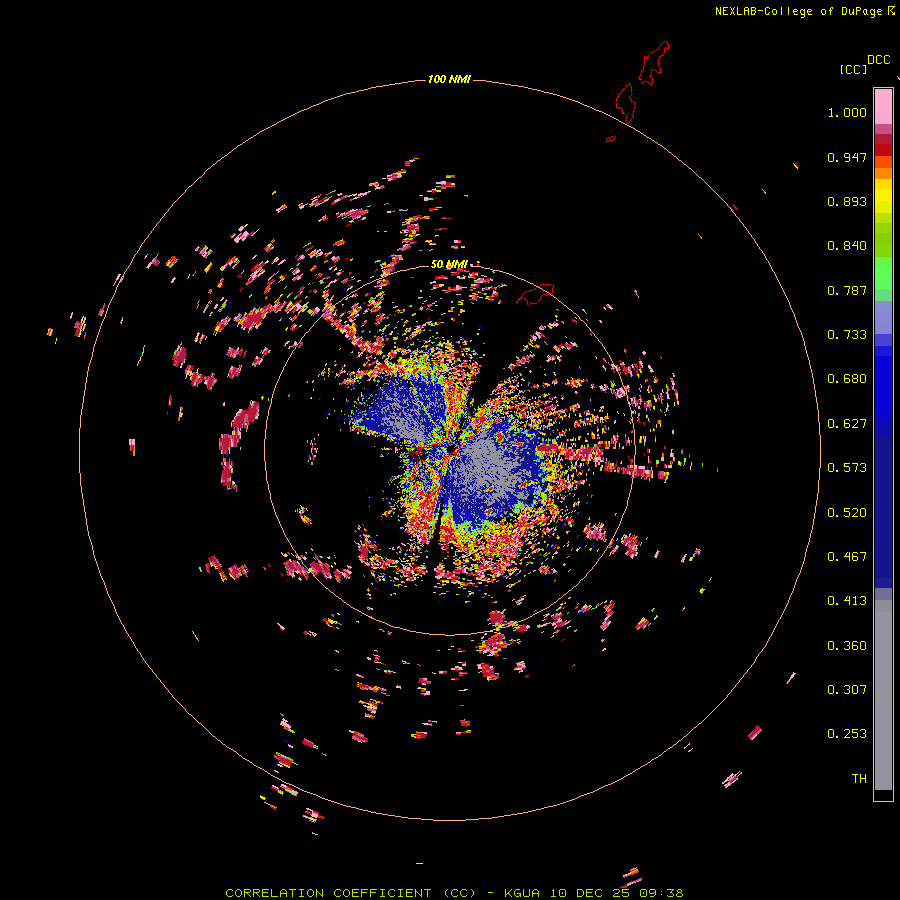Image resolution: width=900 pixels, height=900 pixels.
Task: Pick the red swatch beside 0.947
Action: 883,150
